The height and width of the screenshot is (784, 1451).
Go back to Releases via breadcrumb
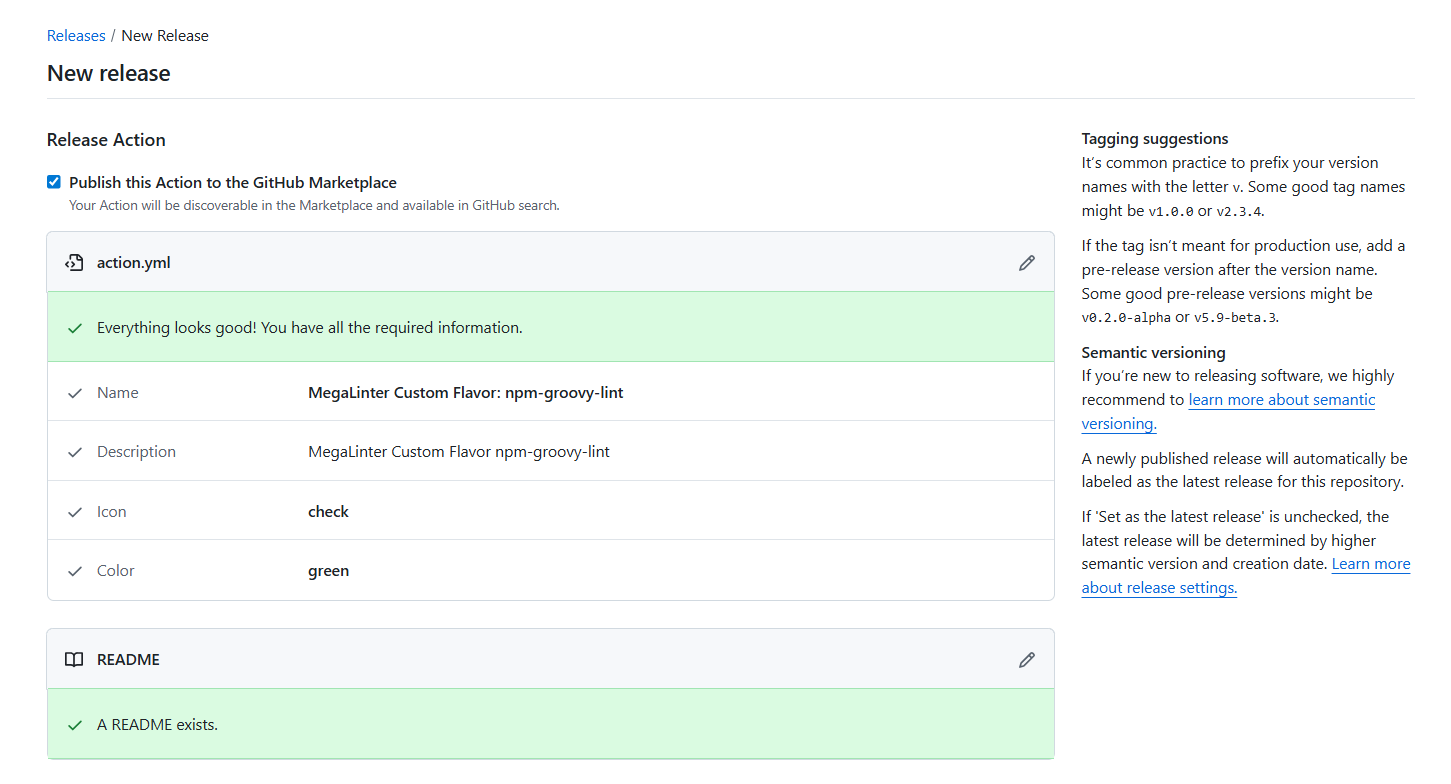coord(76,36)
